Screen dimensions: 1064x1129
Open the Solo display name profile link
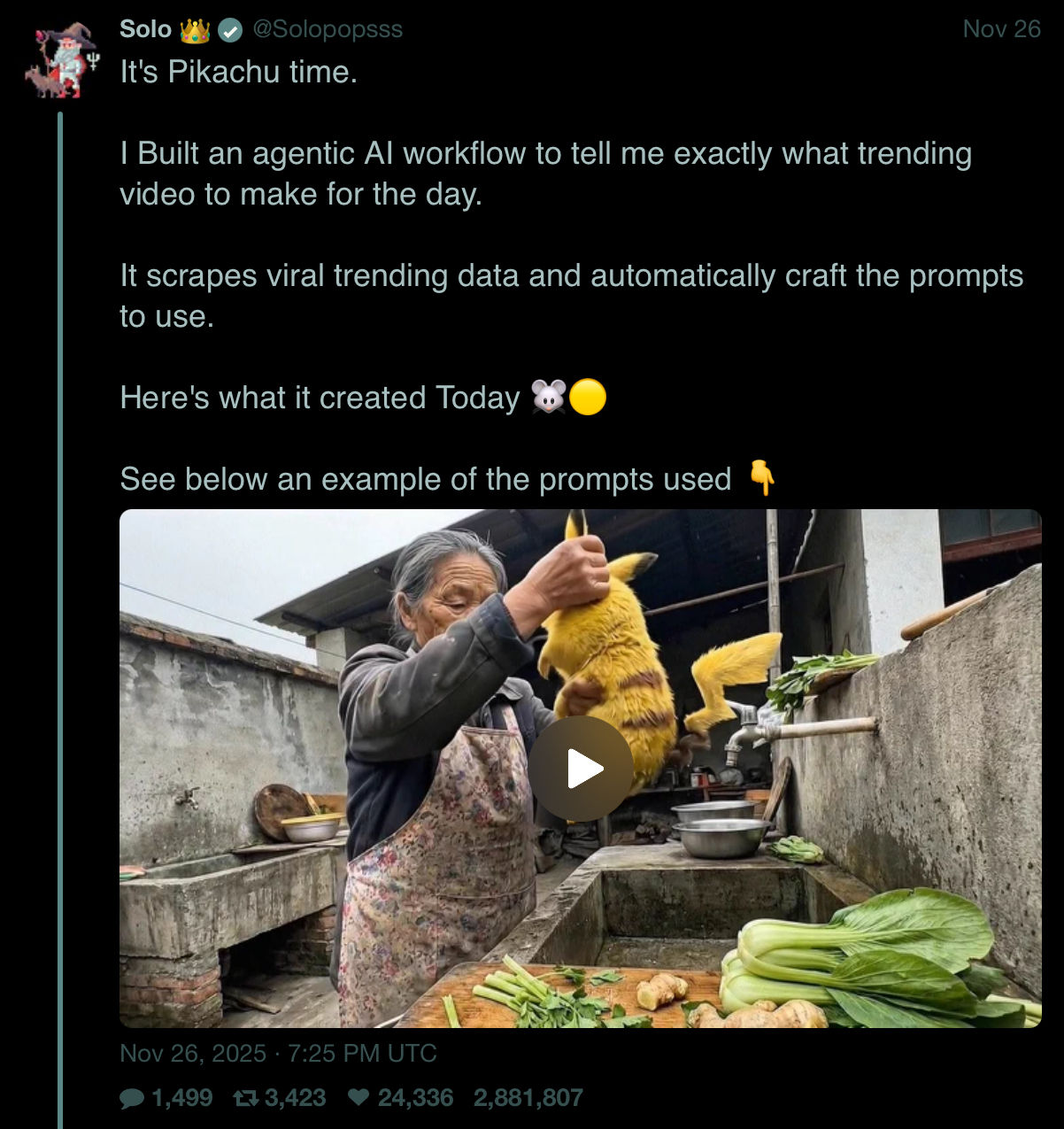point(145,29)
